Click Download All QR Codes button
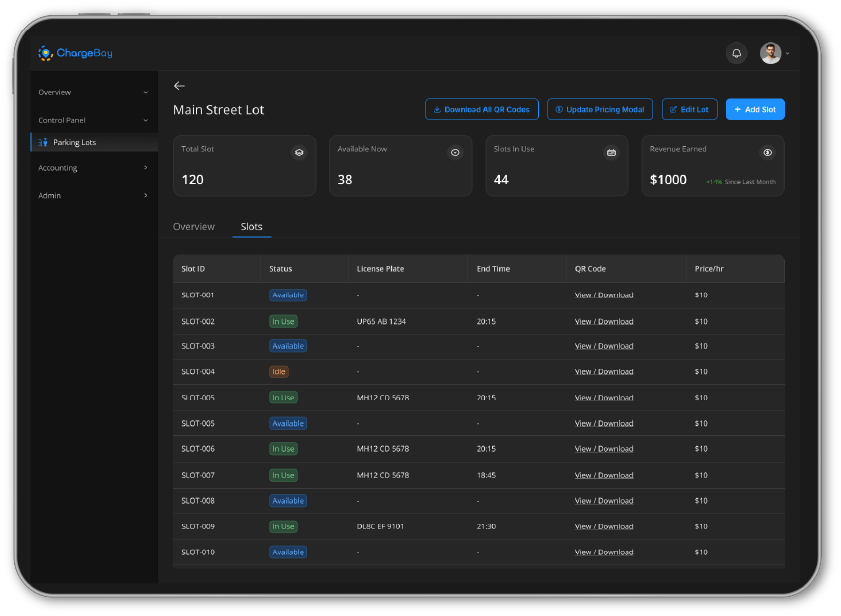The image size is (841, 616). pyautogui.click(x=482, y=109)
